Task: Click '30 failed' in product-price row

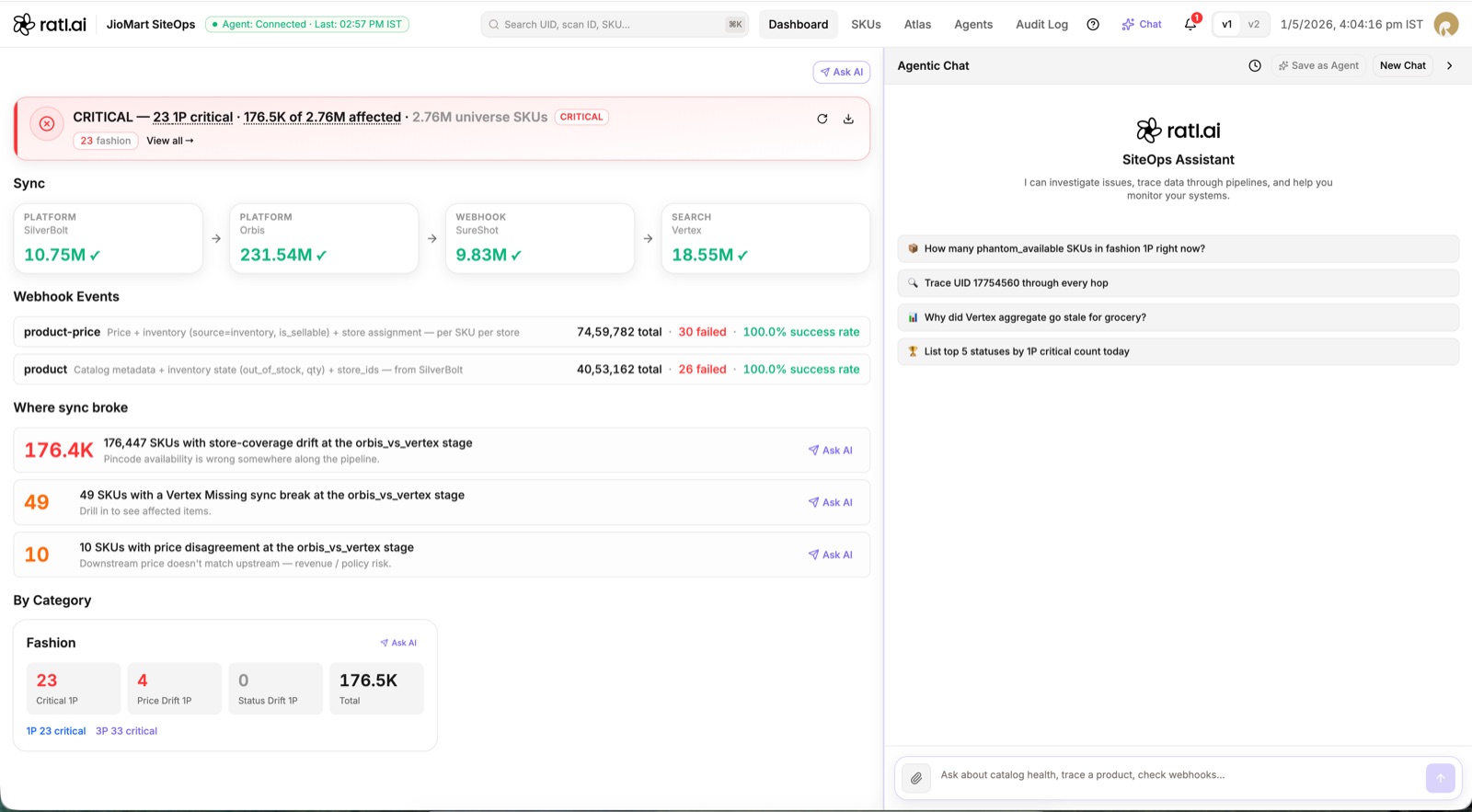Action: [x=702, y=332]
